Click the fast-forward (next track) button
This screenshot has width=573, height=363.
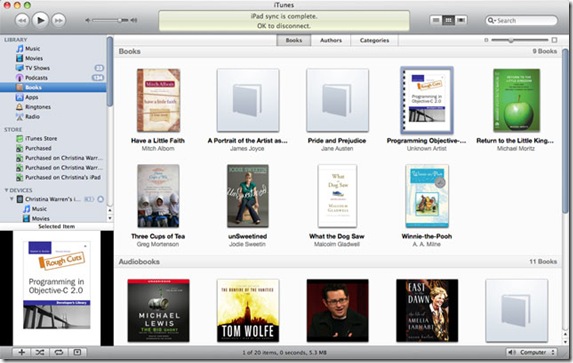[x=58, y=20]
